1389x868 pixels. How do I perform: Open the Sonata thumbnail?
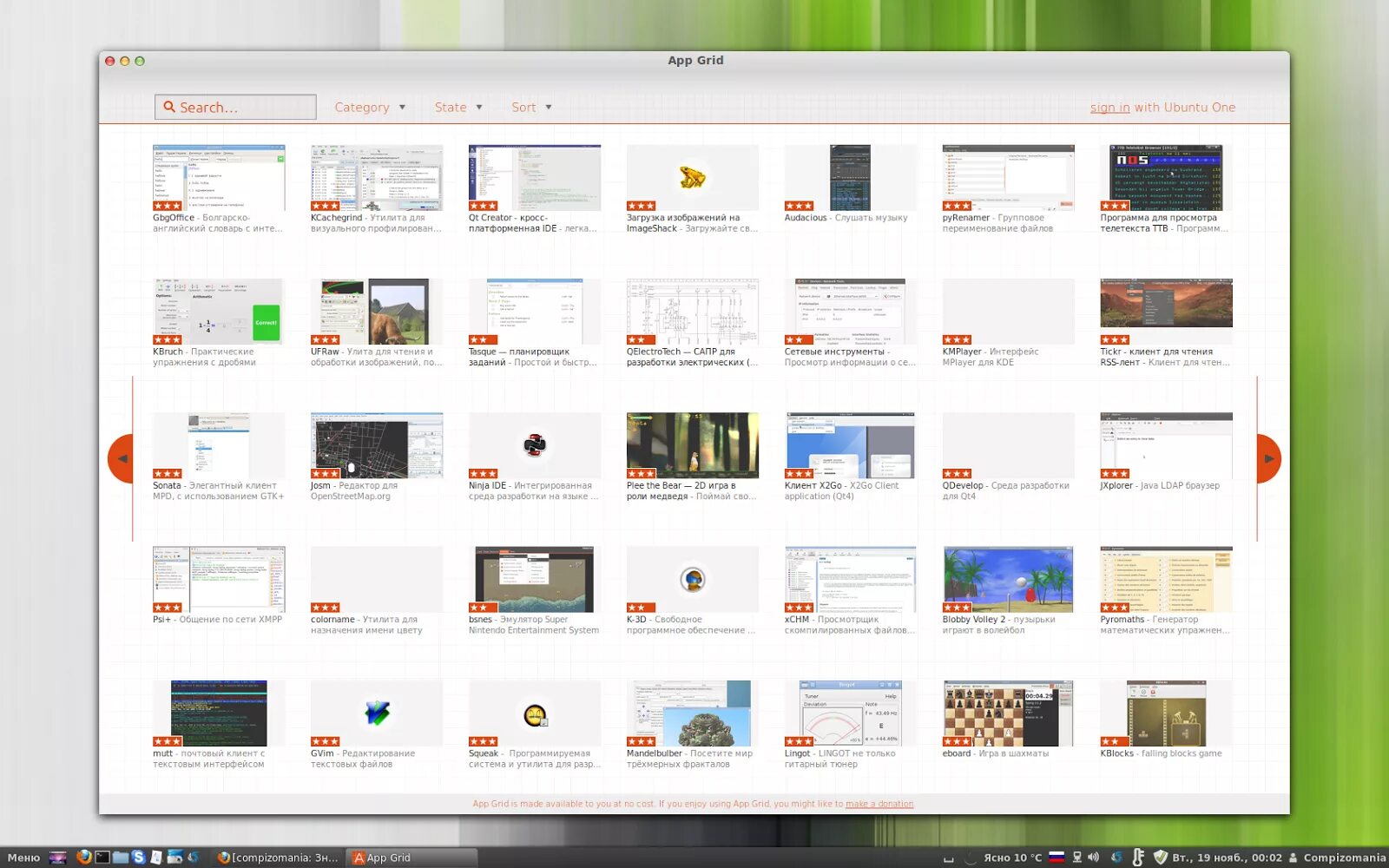219,445
